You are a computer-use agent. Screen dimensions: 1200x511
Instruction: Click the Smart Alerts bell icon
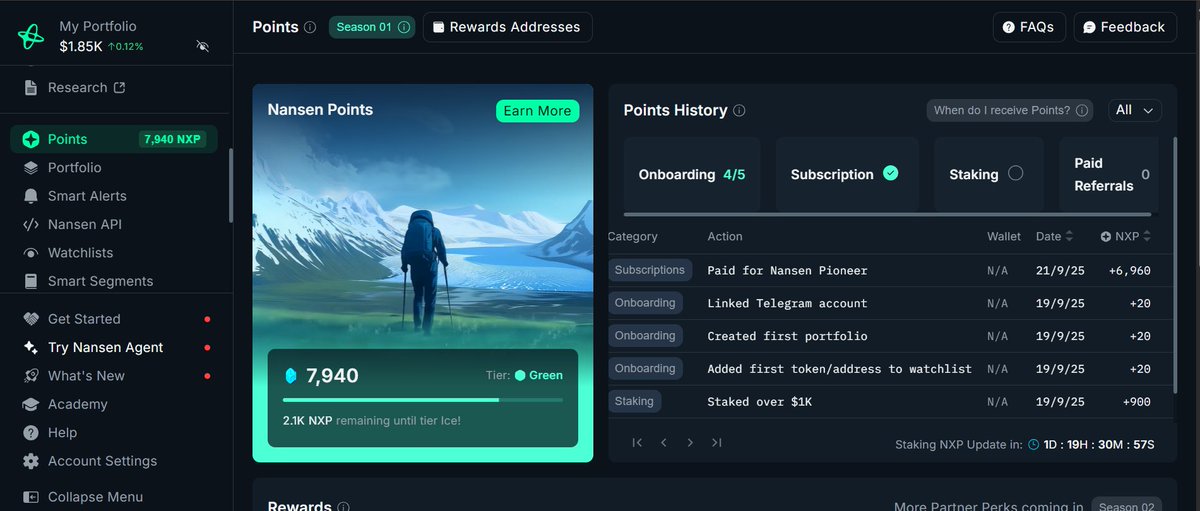click(31, 196)
